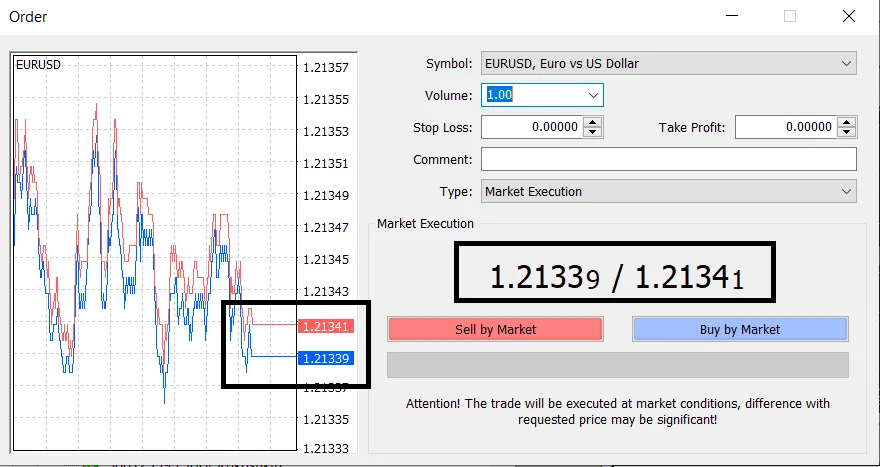This screenshot has width=880, height=467.
Task: Decrease Take Profit with the down arrow
Action: [847, 133]
